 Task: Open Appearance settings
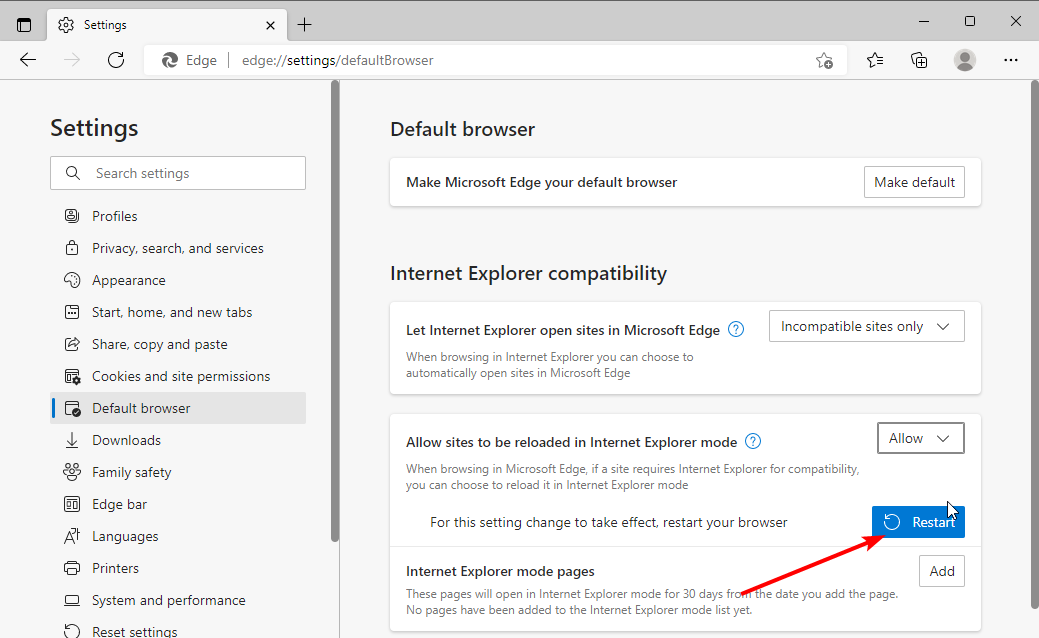(x=178, y=280)
